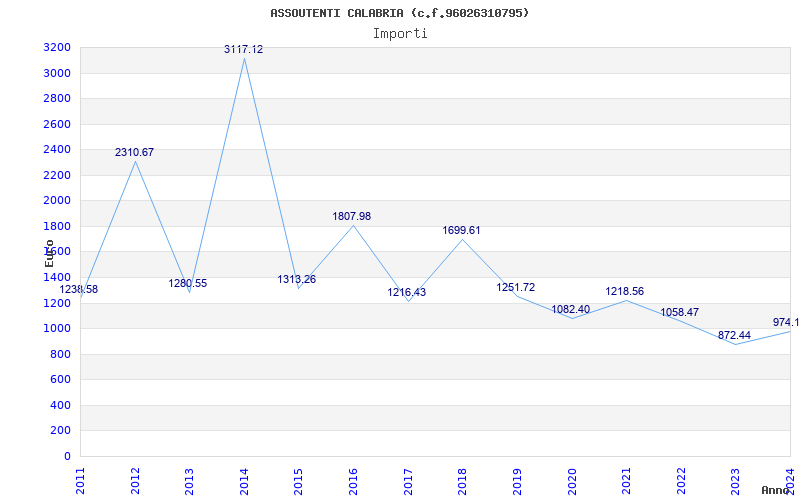The width and height of the screenshot is (800, 500).
Task: Click the 1082.40 data label
Action: pyautogui.click(x=570, y=309)
